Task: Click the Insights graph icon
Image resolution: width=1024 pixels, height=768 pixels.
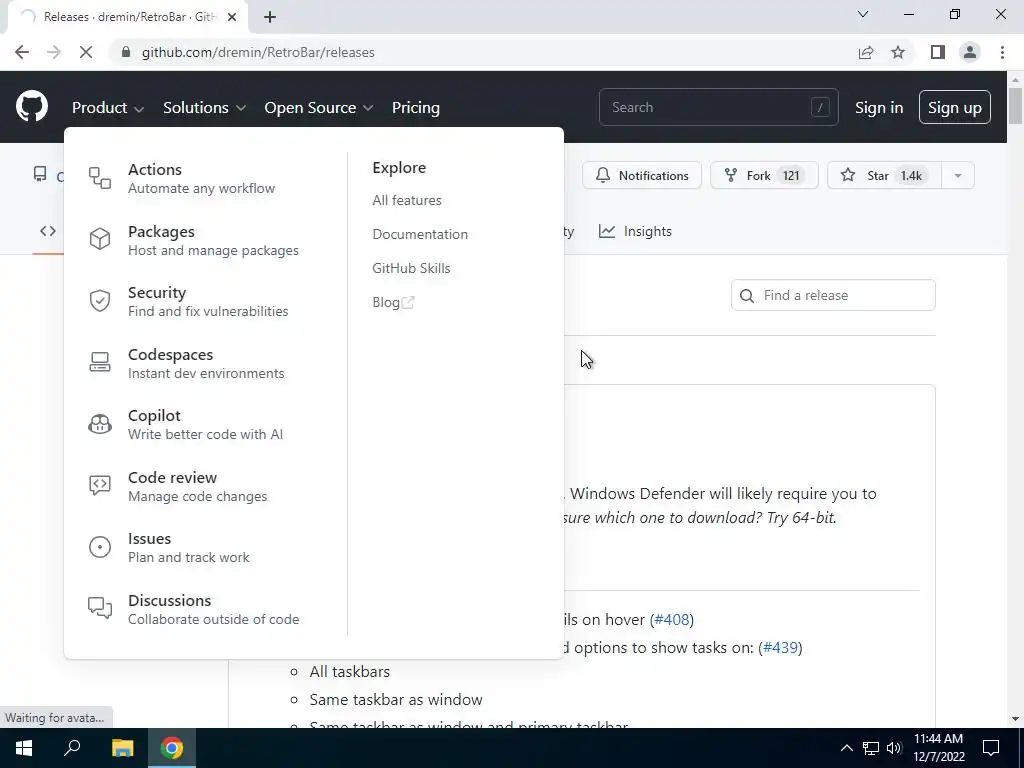Action: (x=607, y=231)
